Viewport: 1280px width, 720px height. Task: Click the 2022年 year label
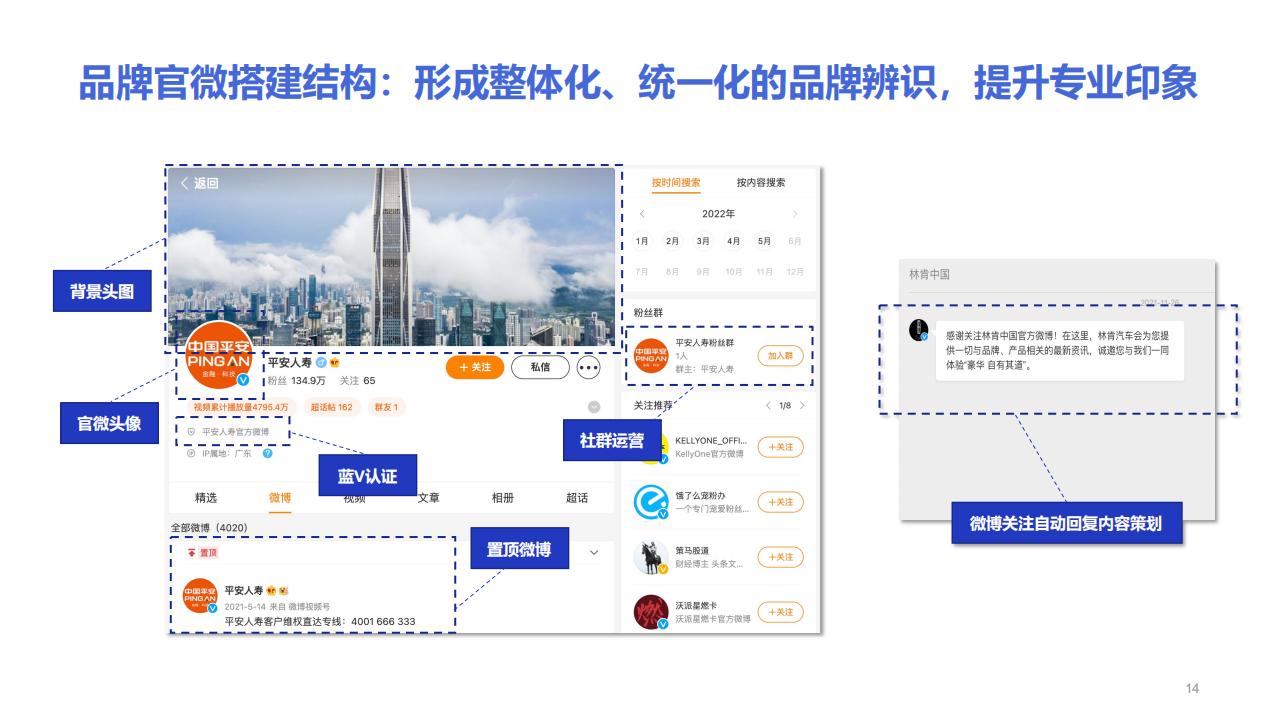[x=718, y=214]
